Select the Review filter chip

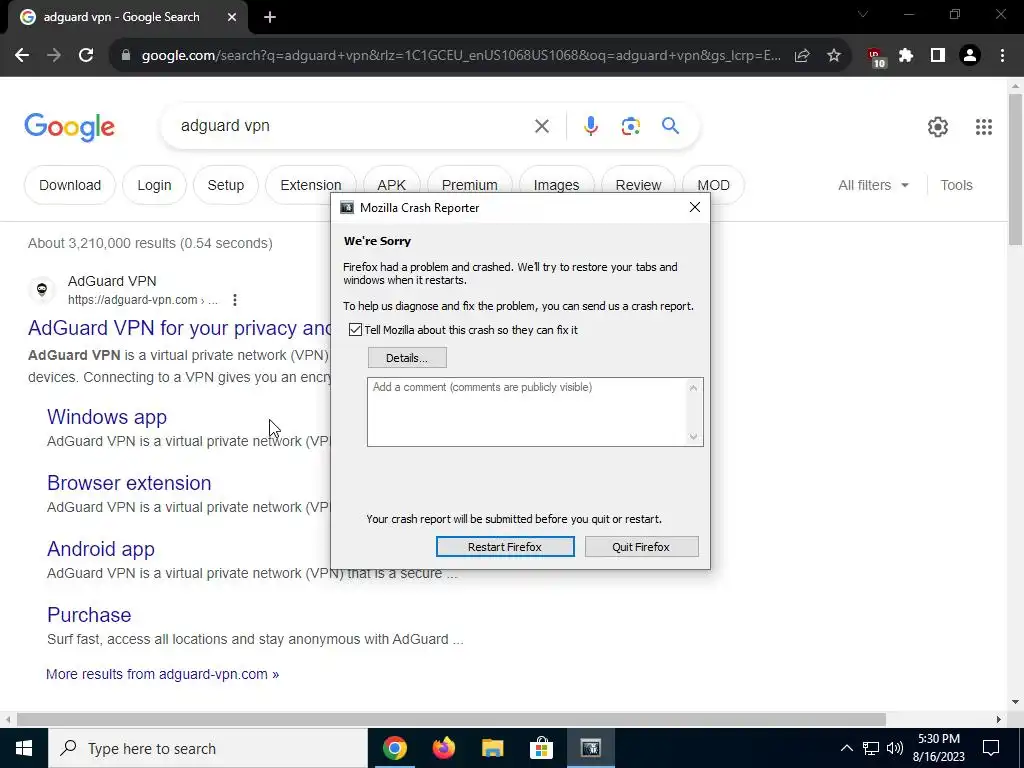pyautogui.click(x=638, y=180)
